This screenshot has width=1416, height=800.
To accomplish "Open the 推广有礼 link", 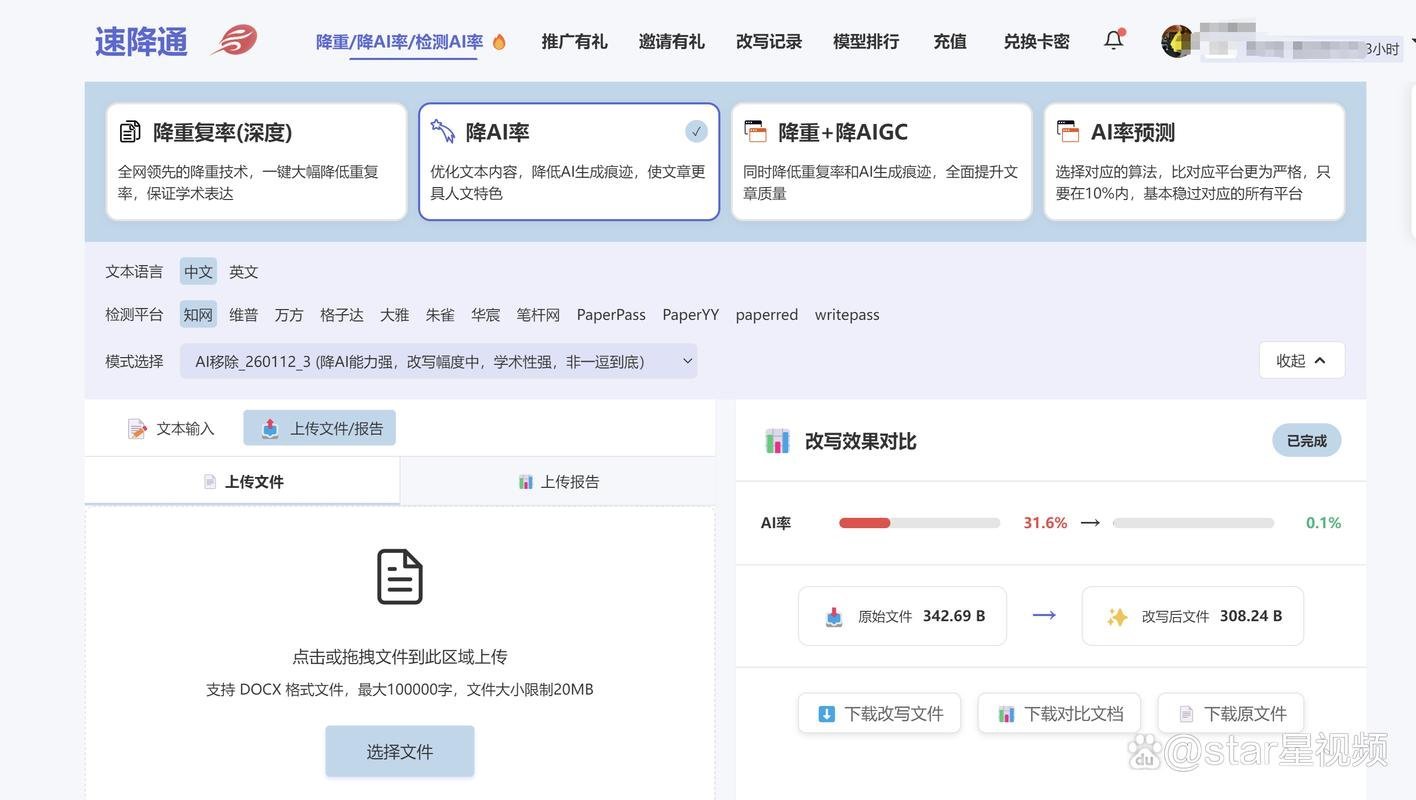I will 574,41.
